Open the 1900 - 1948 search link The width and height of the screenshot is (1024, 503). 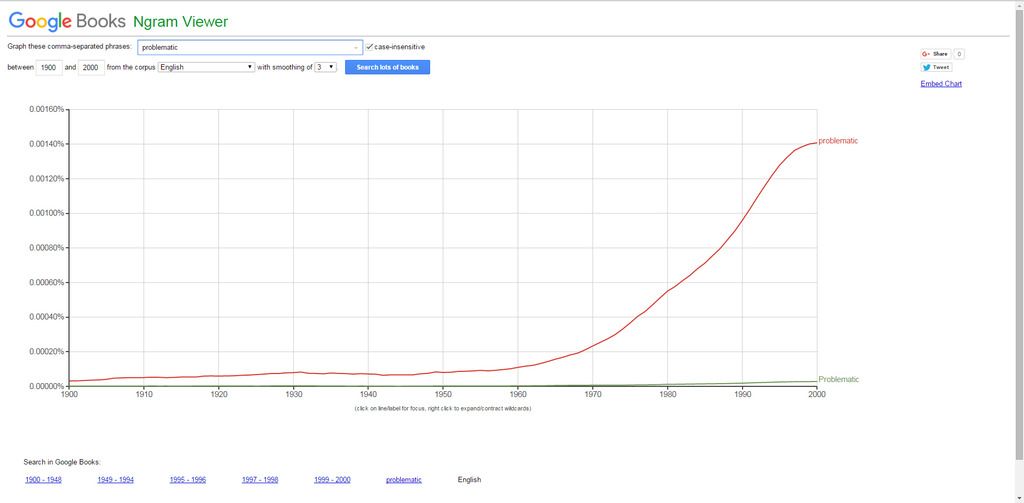click(43, 480)
